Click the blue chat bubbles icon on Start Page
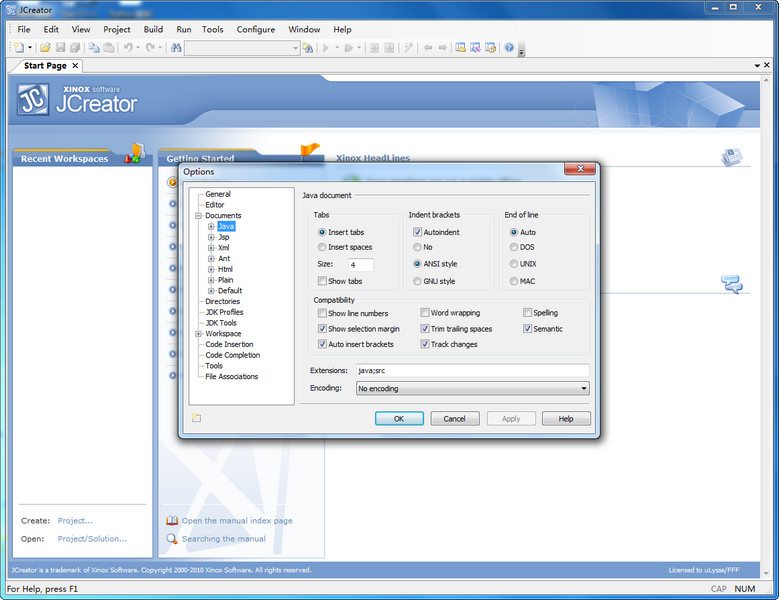The height and width of the screenshot is (600, 779). (732, 284)
